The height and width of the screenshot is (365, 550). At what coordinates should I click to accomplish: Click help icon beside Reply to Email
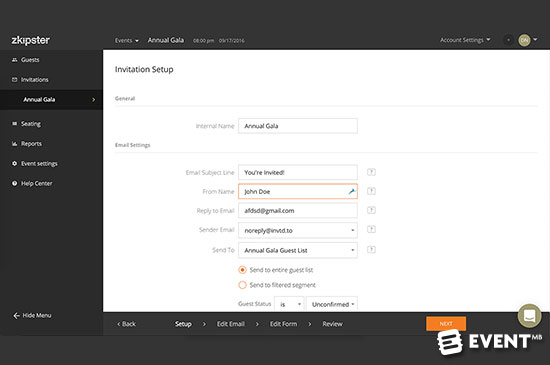tap(371, 210)
